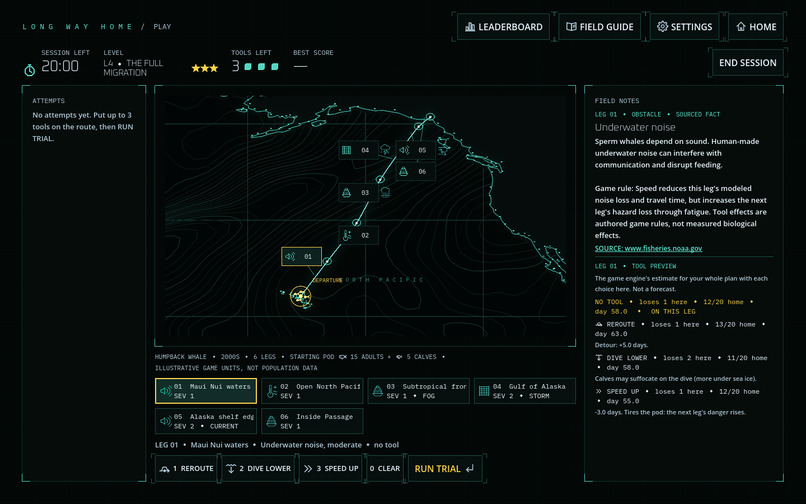Click the reroute icon in the tool bar
806x504 pixels.
164,469
